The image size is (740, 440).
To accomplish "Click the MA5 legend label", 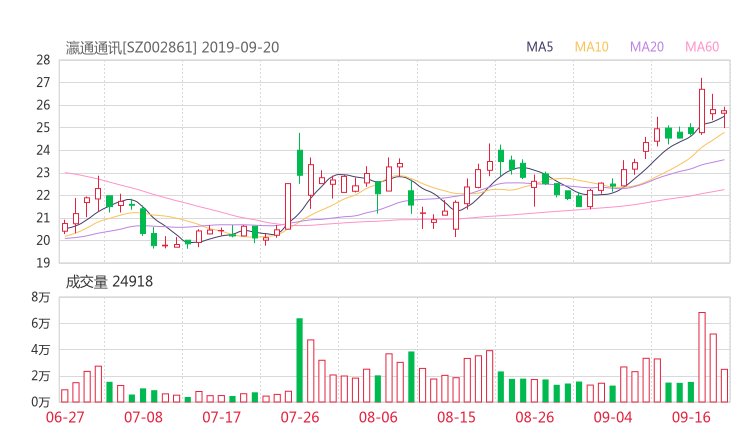I will pos(539,47).
